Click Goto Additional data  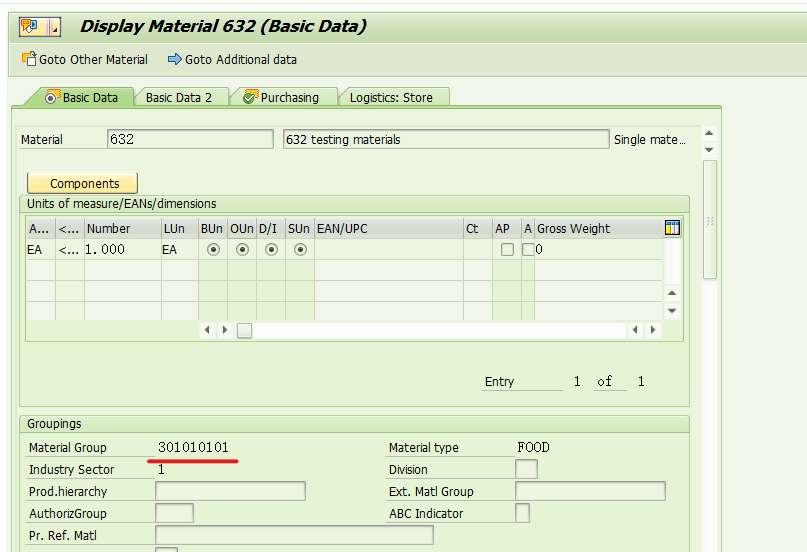[232, 60]
